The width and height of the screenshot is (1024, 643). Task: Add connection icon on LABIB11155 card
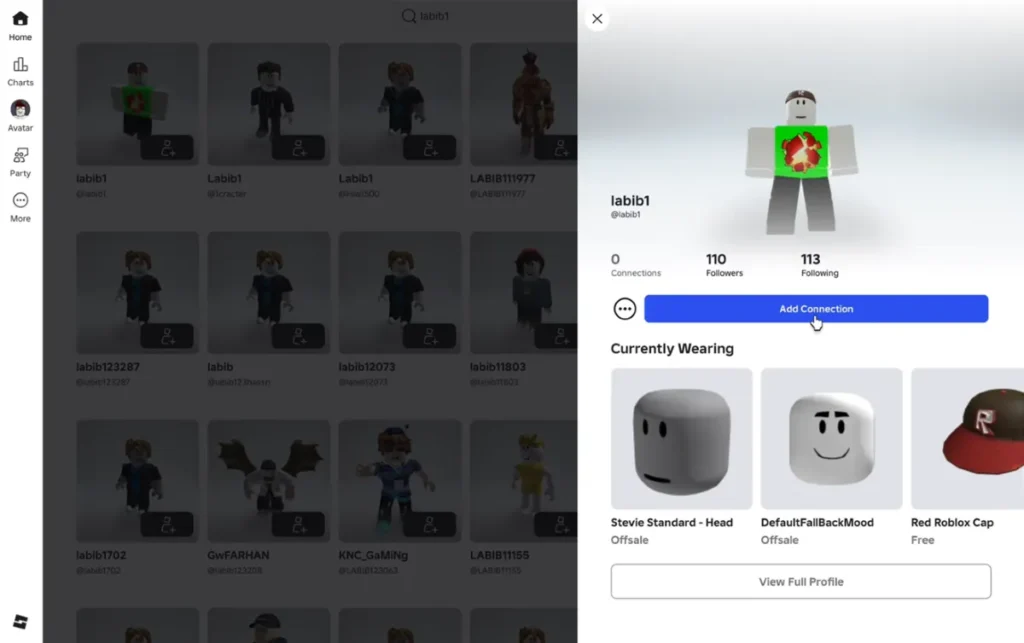(556, 524)
